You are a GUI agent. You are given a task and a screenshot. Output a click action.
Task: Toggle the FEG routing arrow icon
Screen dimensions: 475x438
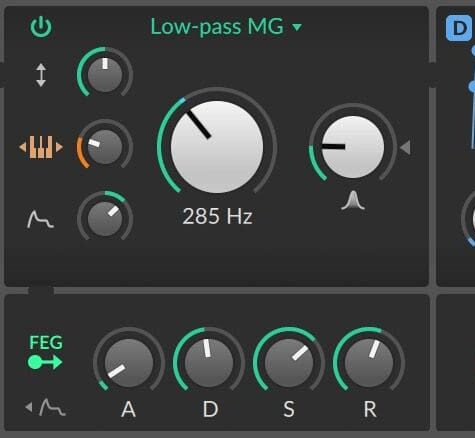pyautogui.click(x=45, y=362)
